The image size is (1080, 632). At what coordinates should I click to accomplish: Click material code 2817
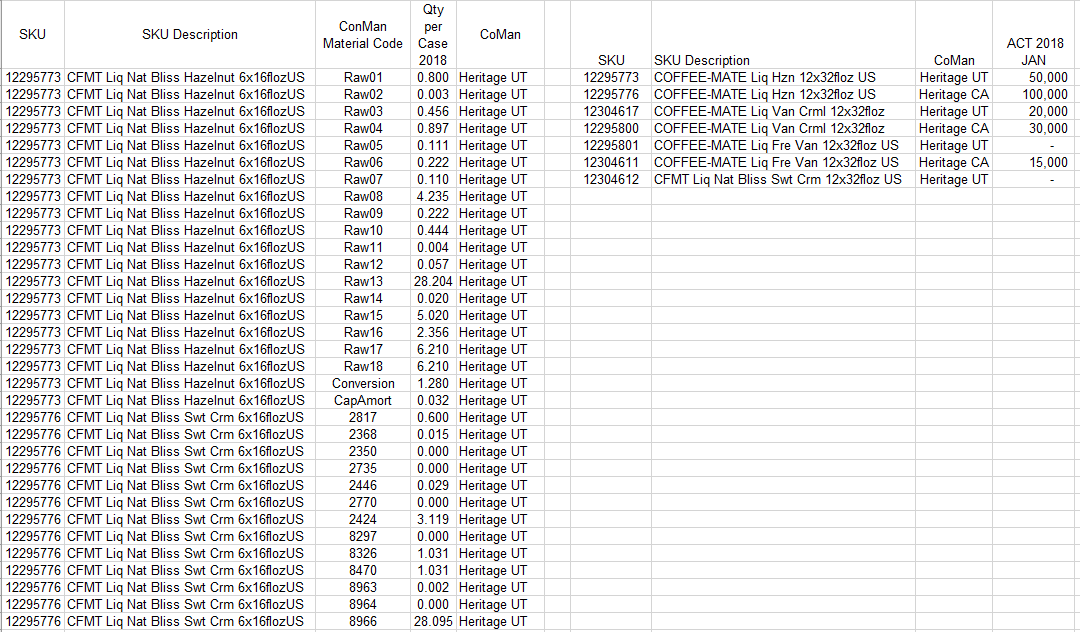pyautogui.click(x=363, y=417)
